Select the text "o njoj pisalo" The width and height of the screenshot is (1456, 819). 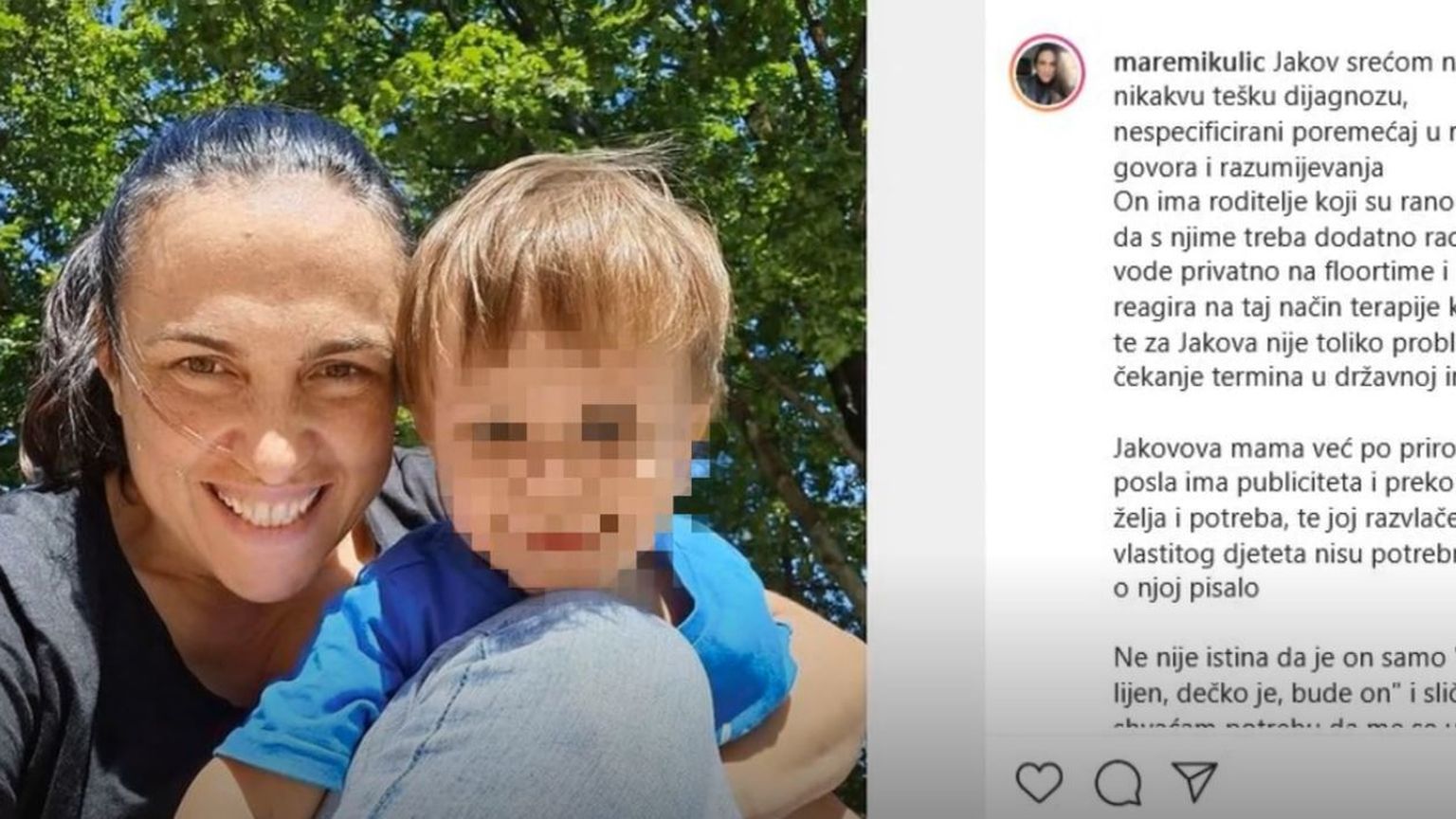(1186, 588)
